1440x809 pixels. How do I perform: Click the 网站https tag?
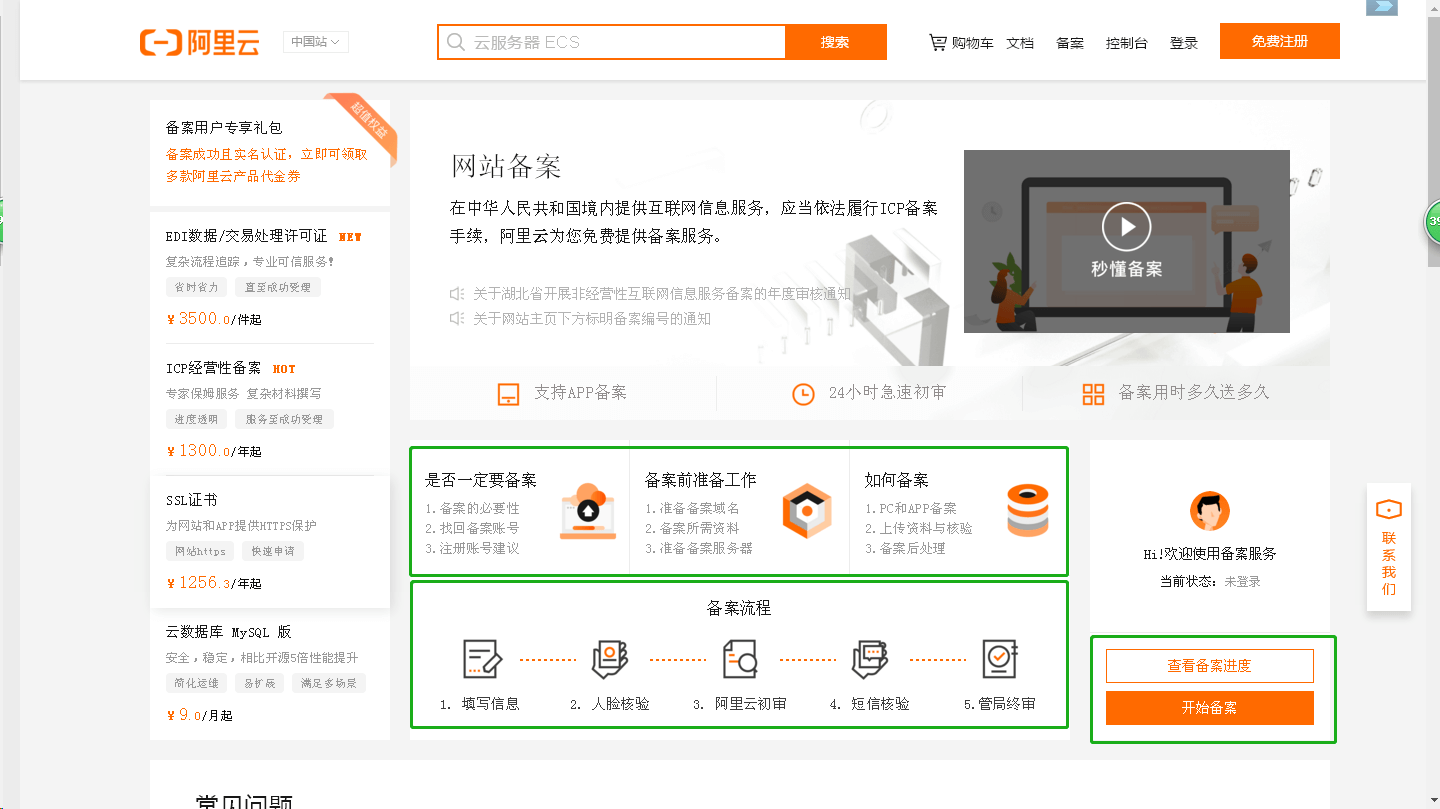click(x=200, y=551)
